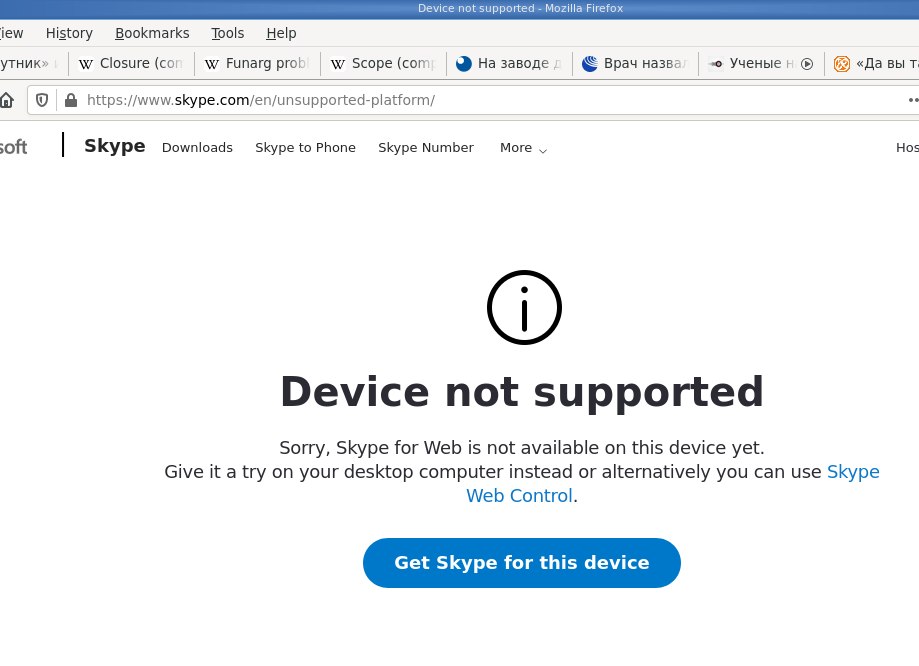Open the 'На заводе' bookmark
Screen dimensions: 919x666
pyautogui.click(x=509, y=63)
